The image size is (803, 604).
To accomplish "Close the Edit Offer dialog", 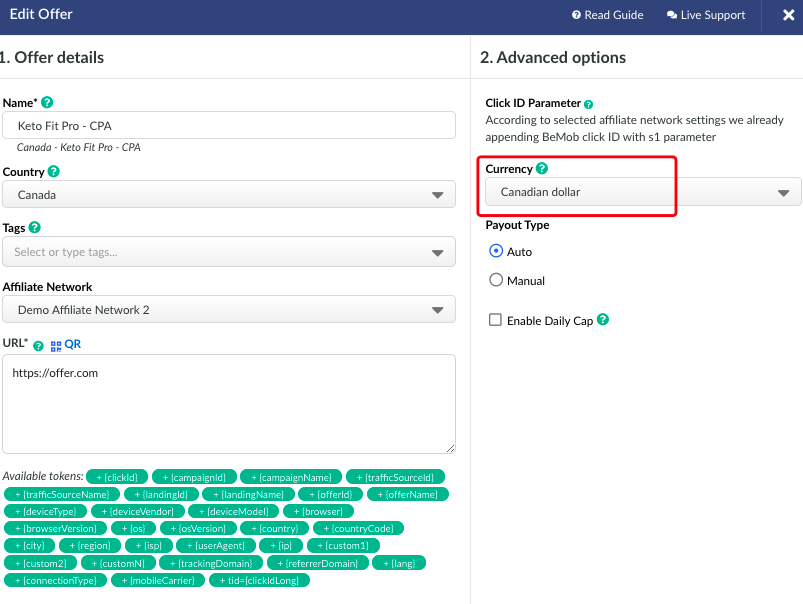I will [788, 15].
